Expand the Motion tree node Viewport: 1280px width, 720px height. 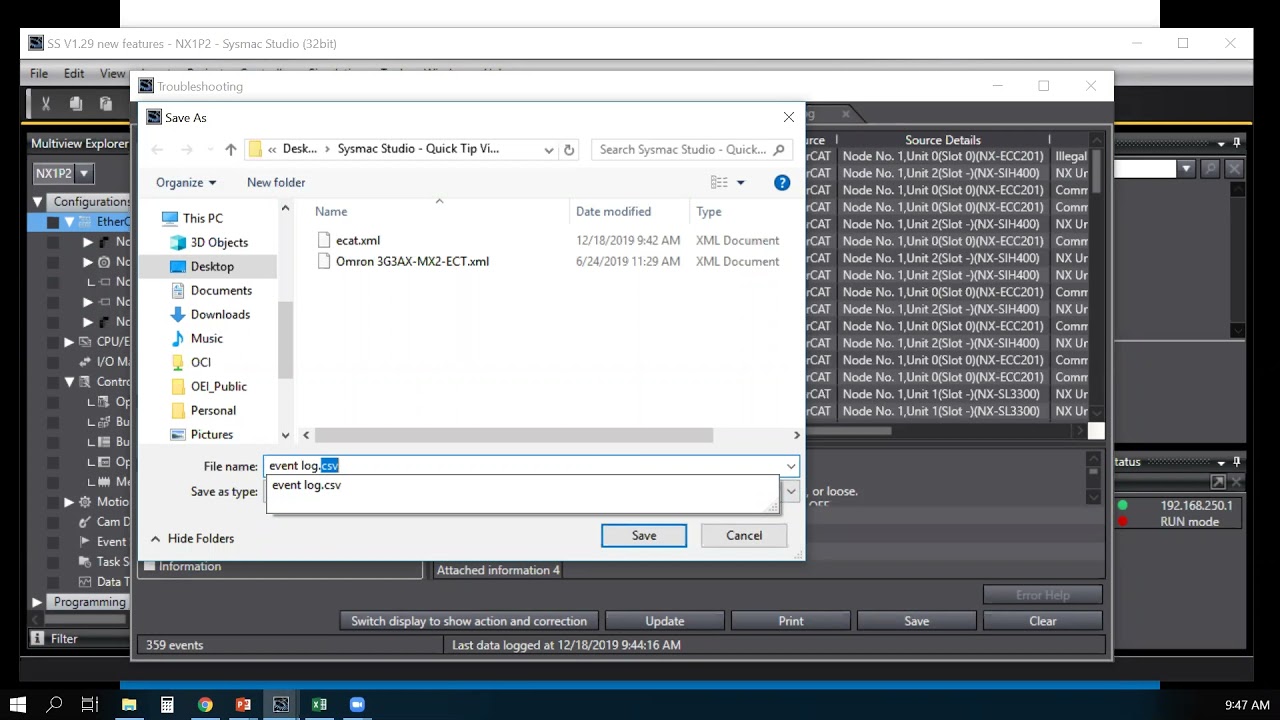tap(69, 502)
